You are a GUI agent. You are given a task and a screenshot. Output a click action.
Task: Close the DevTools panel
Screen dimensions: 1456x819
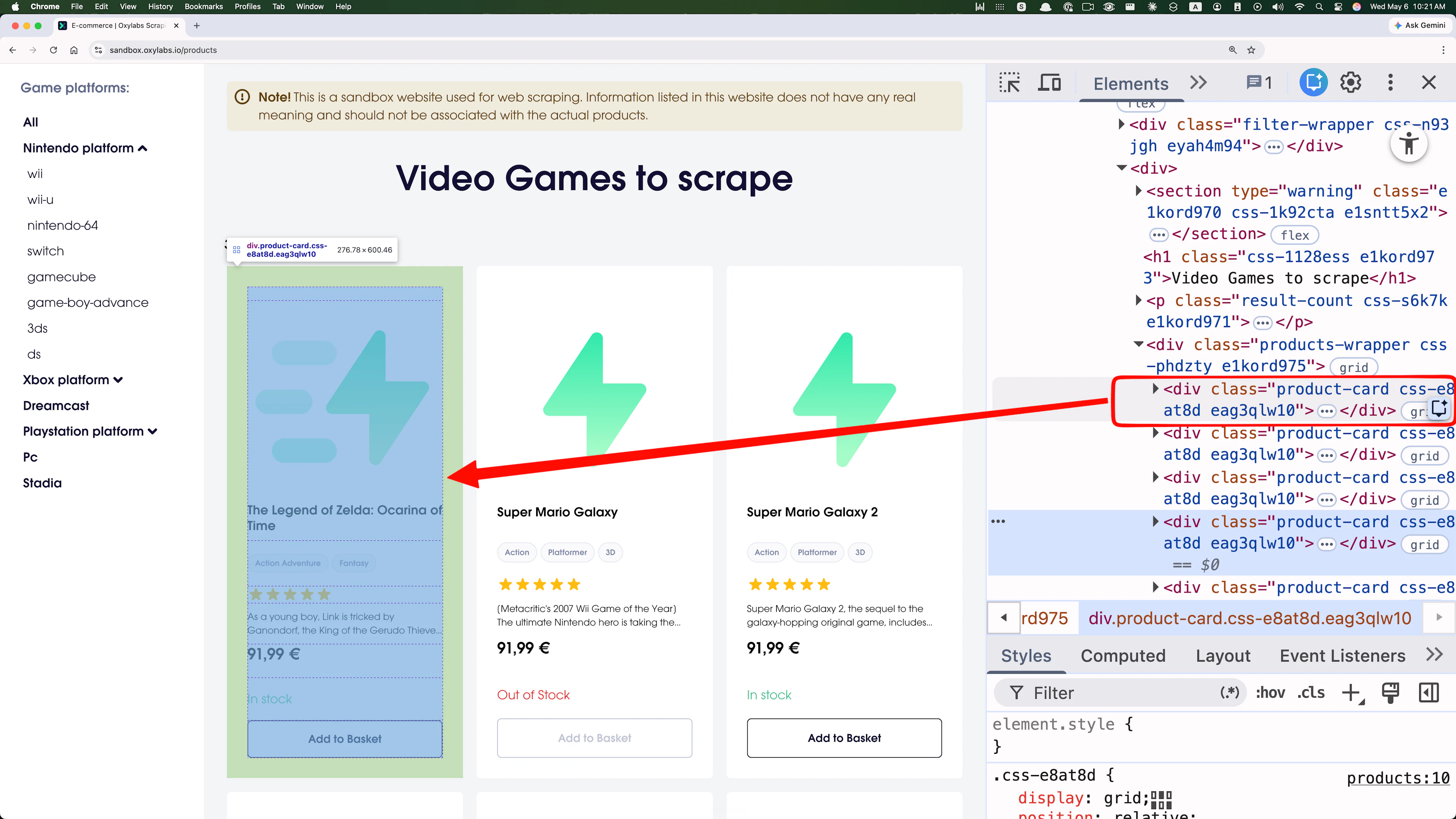1429,83
